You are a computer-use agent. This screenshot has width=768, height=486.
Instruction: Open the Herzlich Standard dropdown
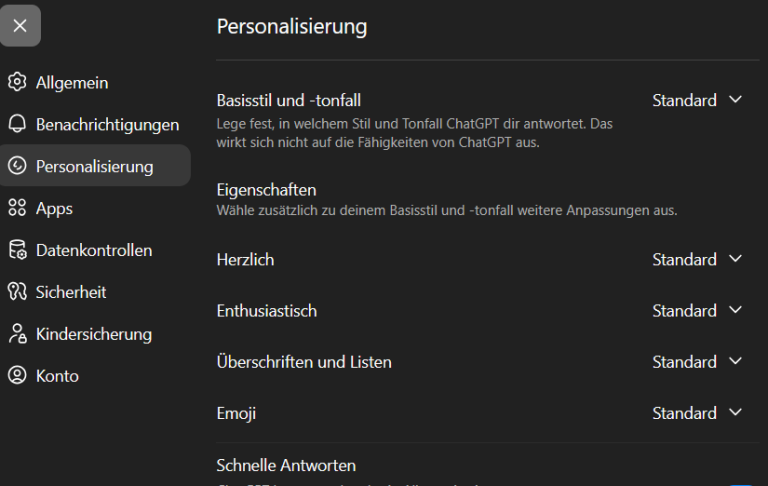click(697, 259)
